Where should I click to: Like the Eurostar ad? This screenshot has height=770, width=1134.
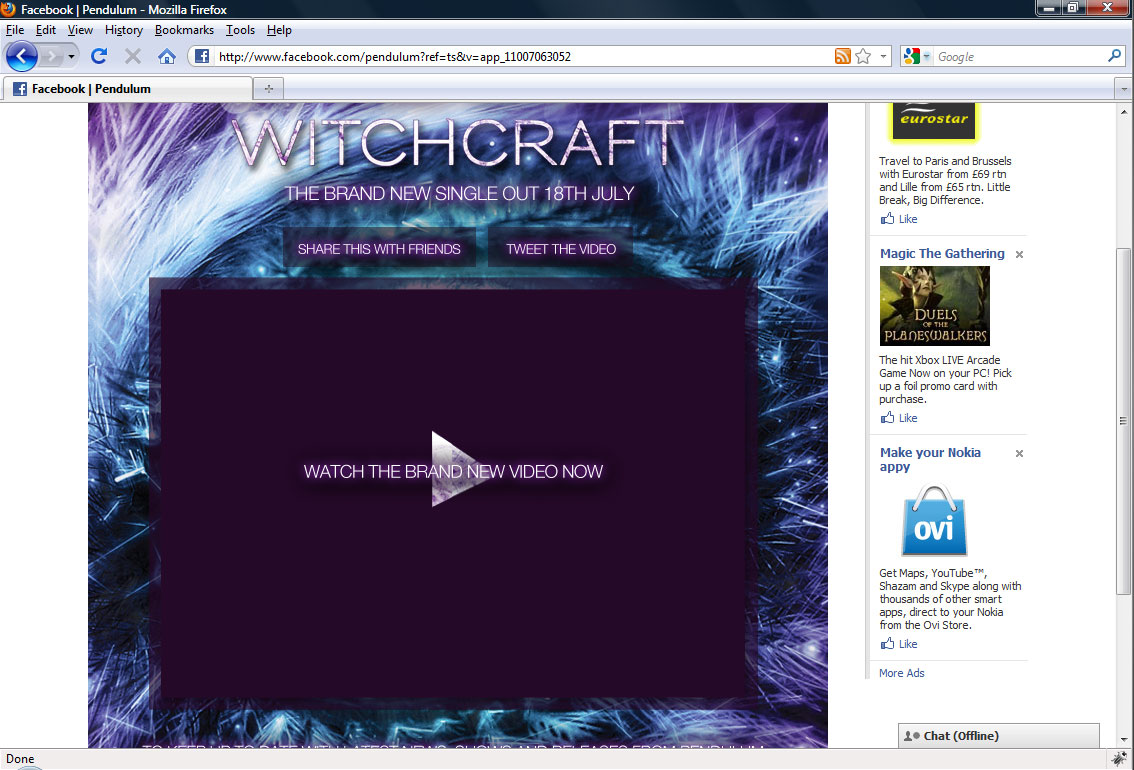908,219
